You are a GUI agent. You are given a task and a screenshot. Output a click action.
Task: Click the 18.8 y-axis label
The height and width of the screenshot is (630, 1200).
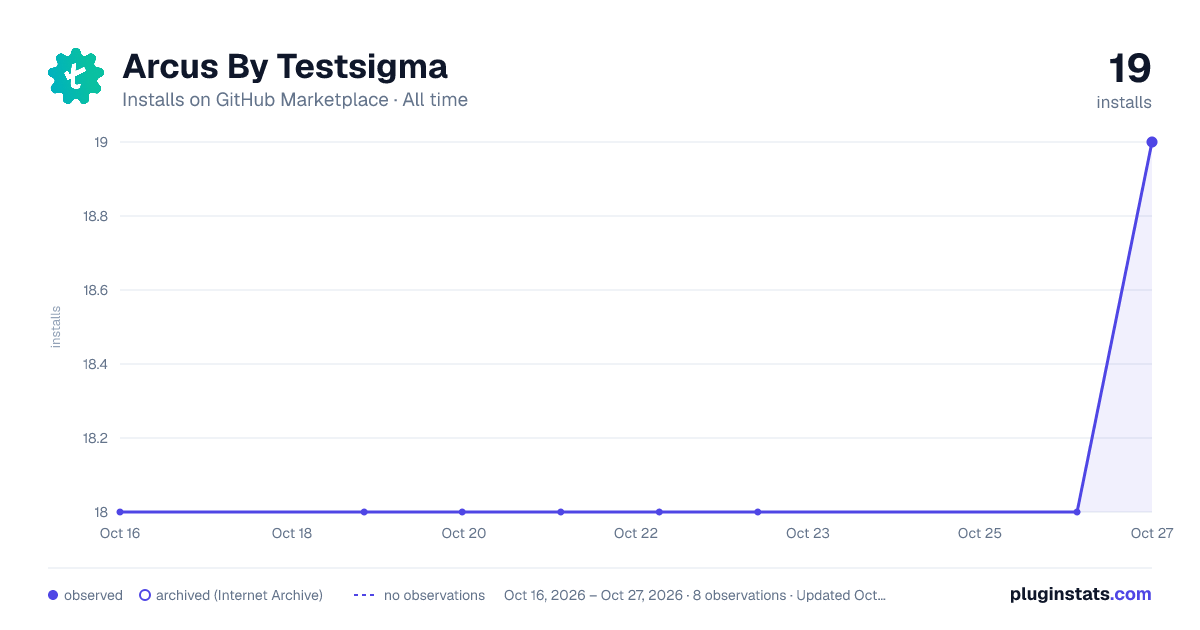(x=95, y=216)
